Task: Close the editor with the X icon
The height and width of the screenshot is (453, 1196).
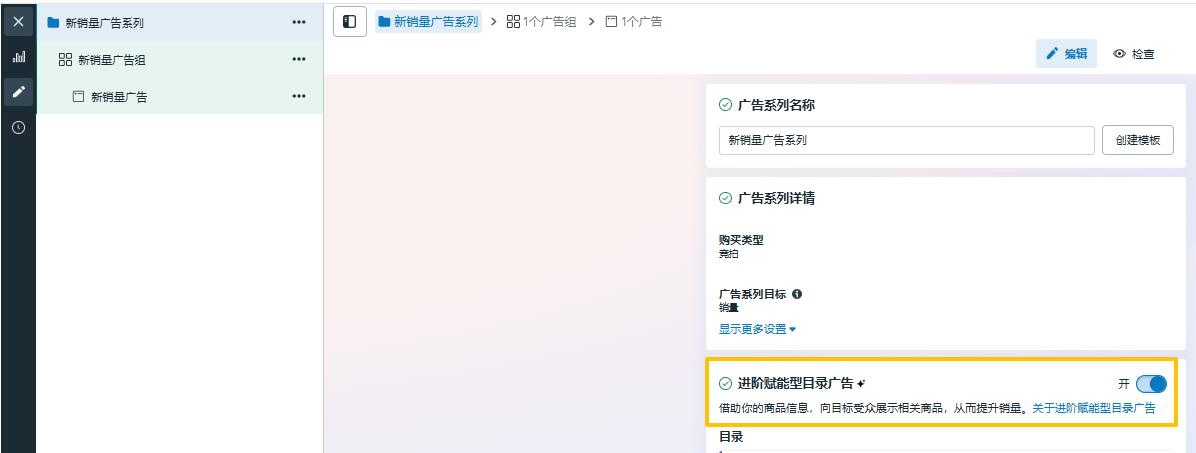Action: 18,21
